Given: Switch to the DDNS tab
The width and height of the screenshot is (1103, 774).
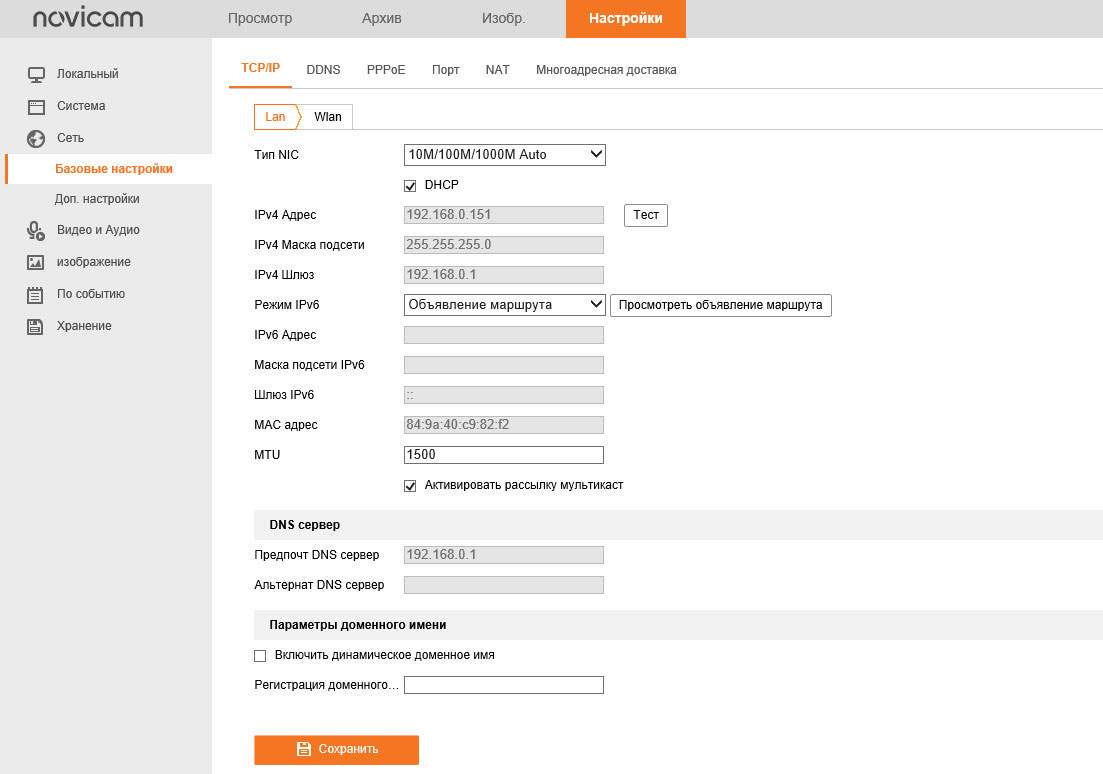Looking at the screenshot, I should click(x=323, y=70).
